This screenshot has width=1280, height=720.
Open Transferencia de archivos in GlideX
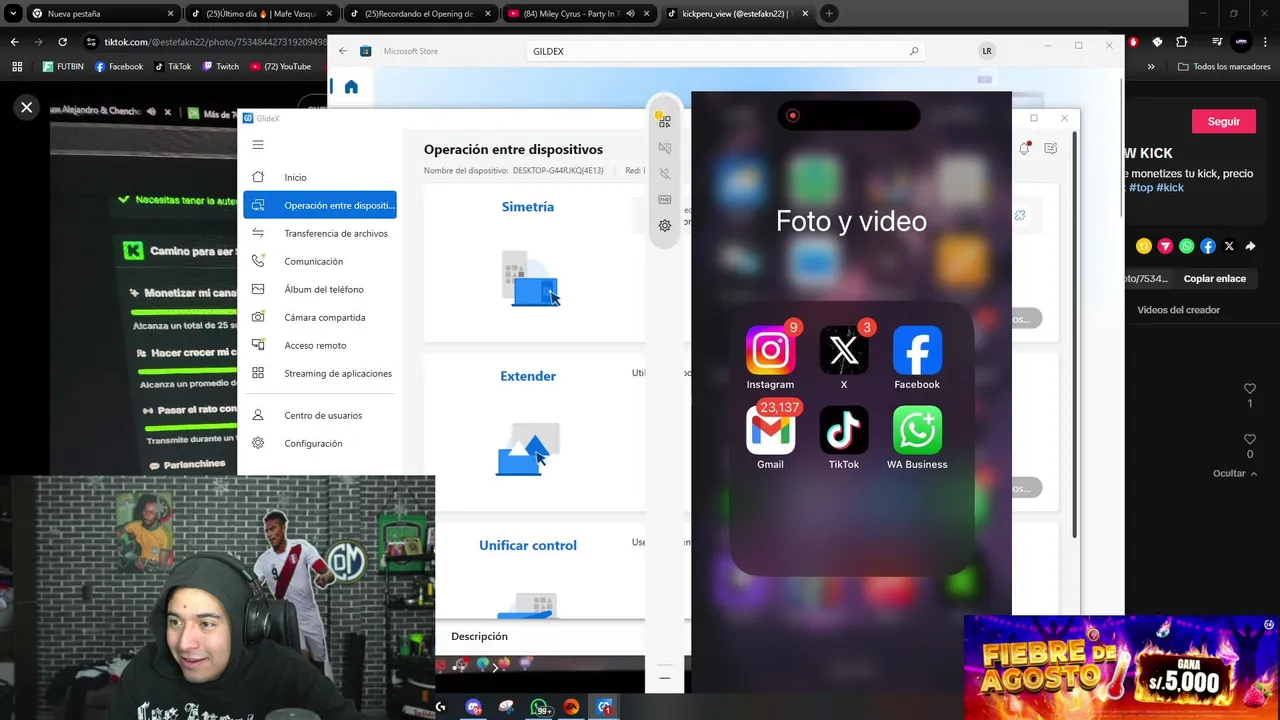click(x=320, y=233)
